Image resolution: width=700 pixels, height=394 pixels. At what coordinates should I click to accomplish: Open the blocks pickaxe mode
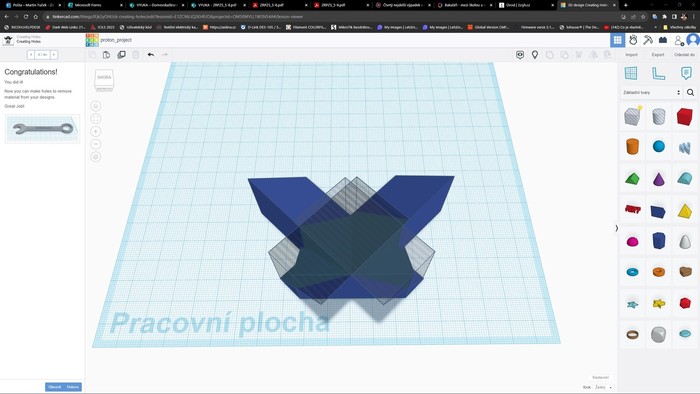tap(648, 40)
